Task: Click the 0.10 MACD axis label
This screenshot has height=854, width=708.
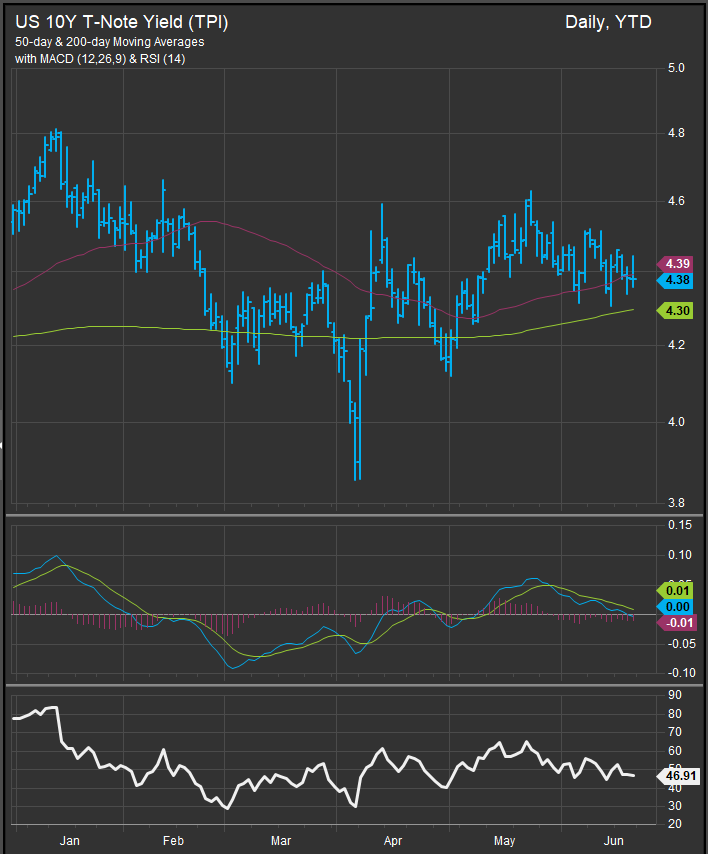Action: tap(680, 555)
